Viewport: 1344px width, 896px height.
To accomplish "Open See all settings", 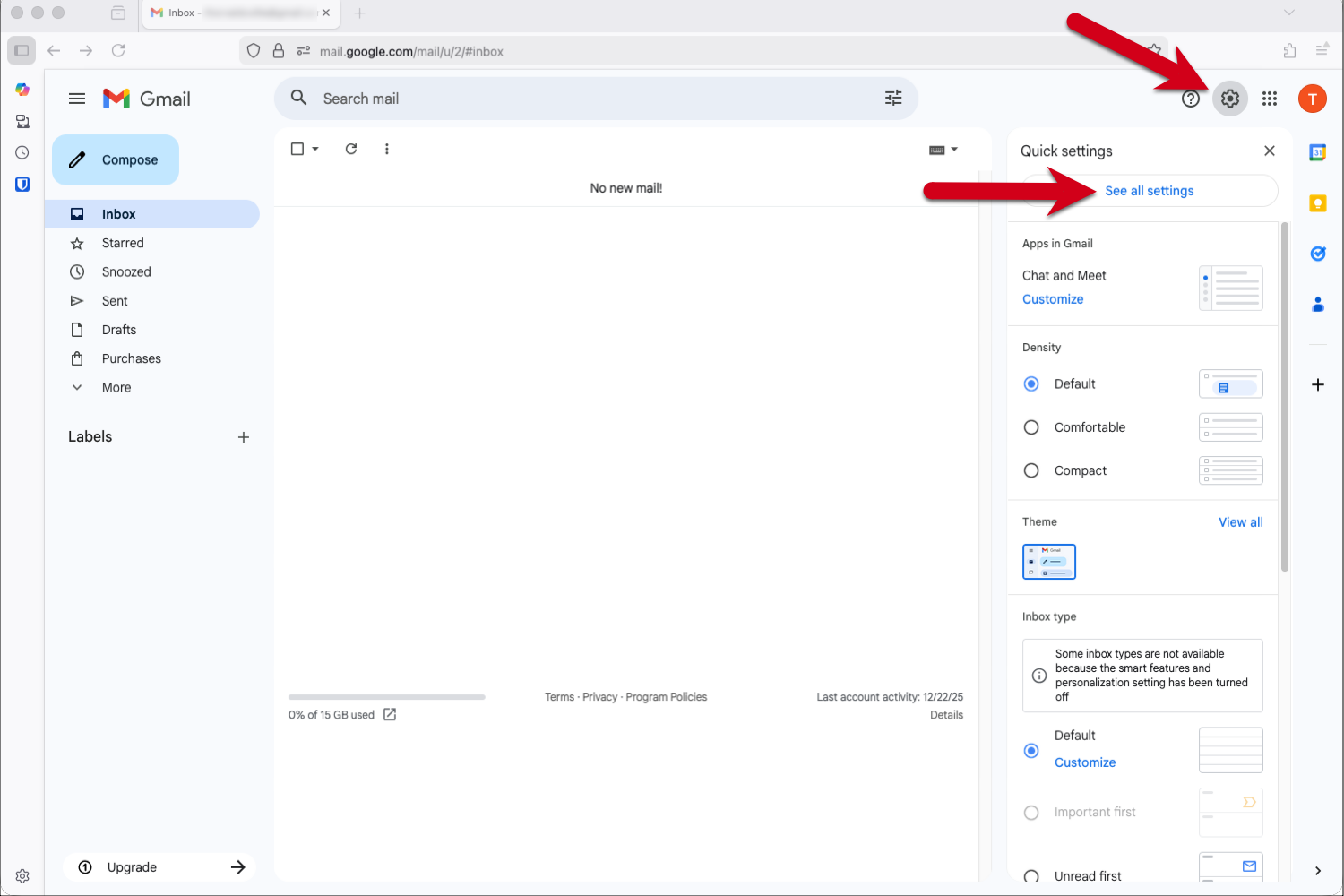I will [x=1150, y=190].
